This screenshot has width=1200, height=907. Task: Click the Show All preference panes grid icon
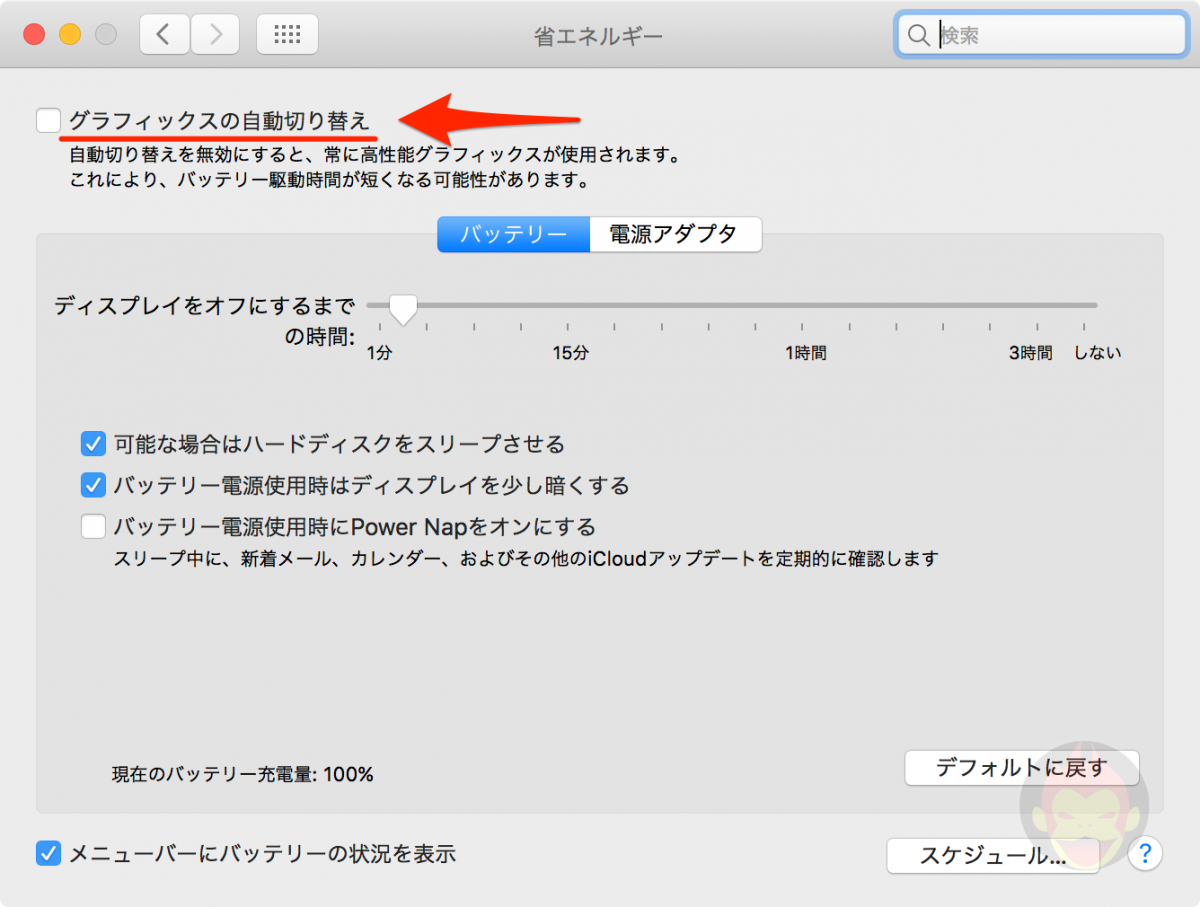point(287,33)
